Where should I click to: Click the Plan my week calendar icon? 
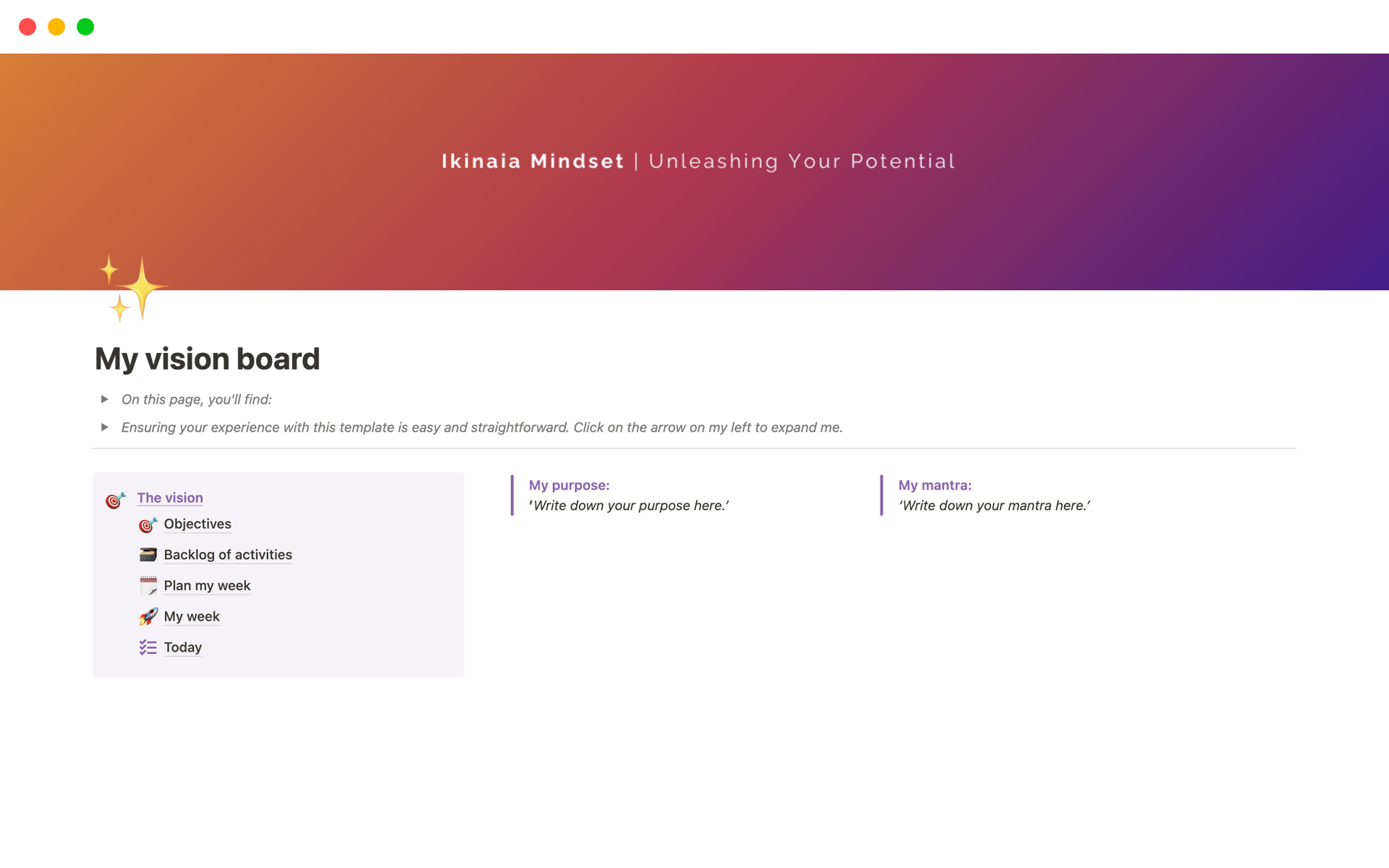(x=148, y=586)
